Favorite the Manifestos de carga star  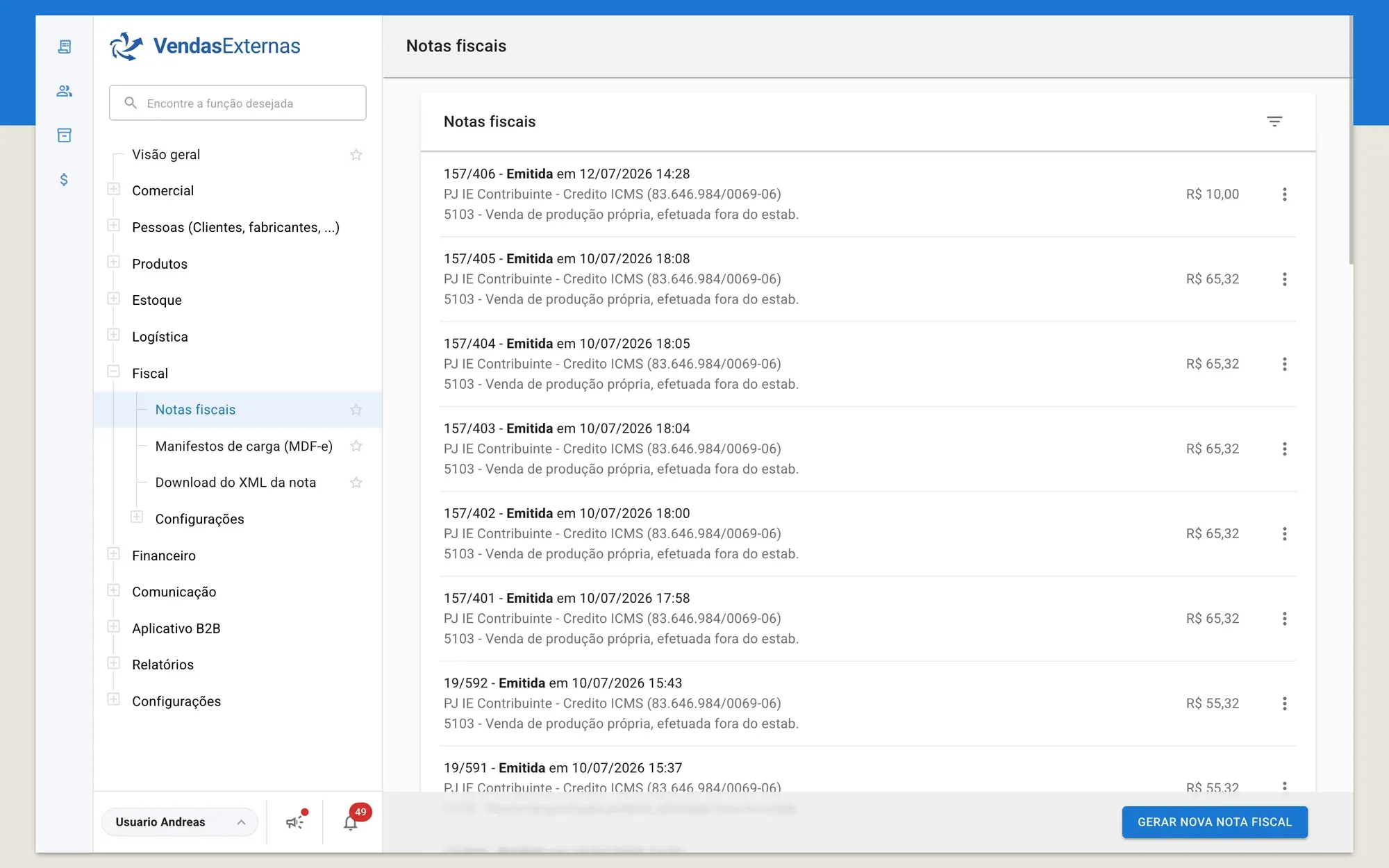pos(356,446)
